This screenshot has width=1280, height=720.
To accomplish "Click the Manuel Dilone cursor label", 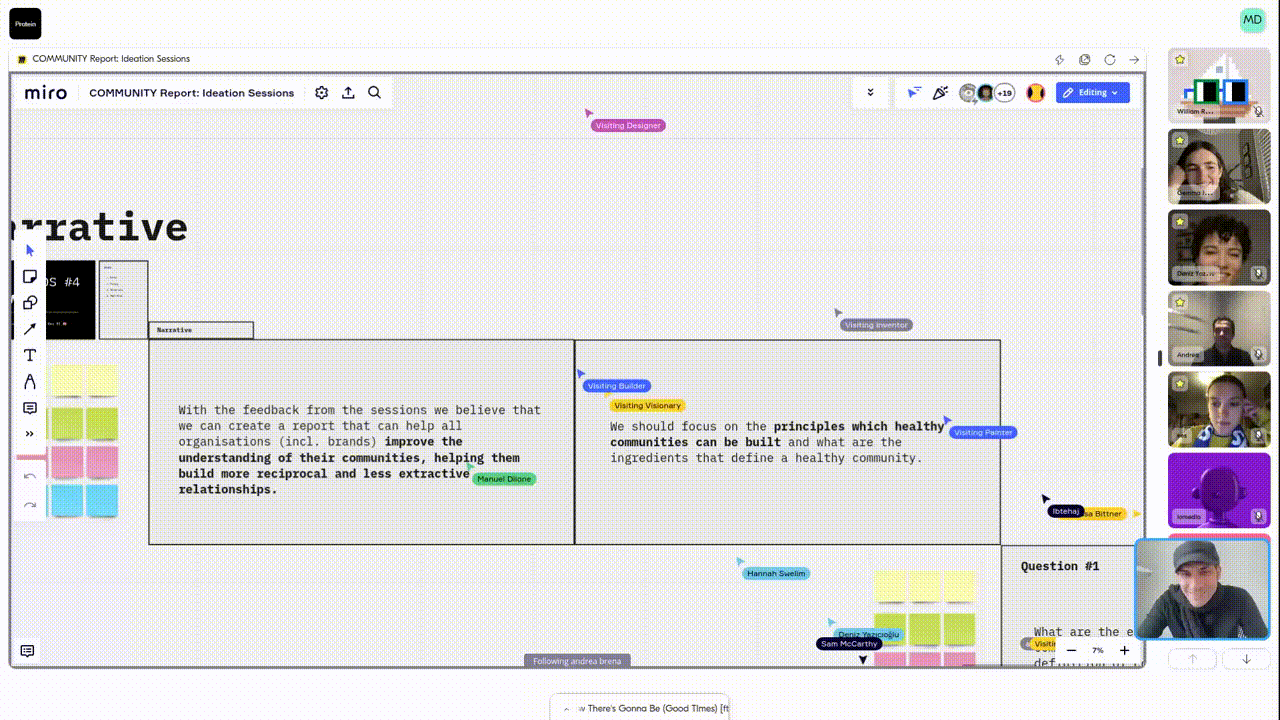I will pos(504,479).
